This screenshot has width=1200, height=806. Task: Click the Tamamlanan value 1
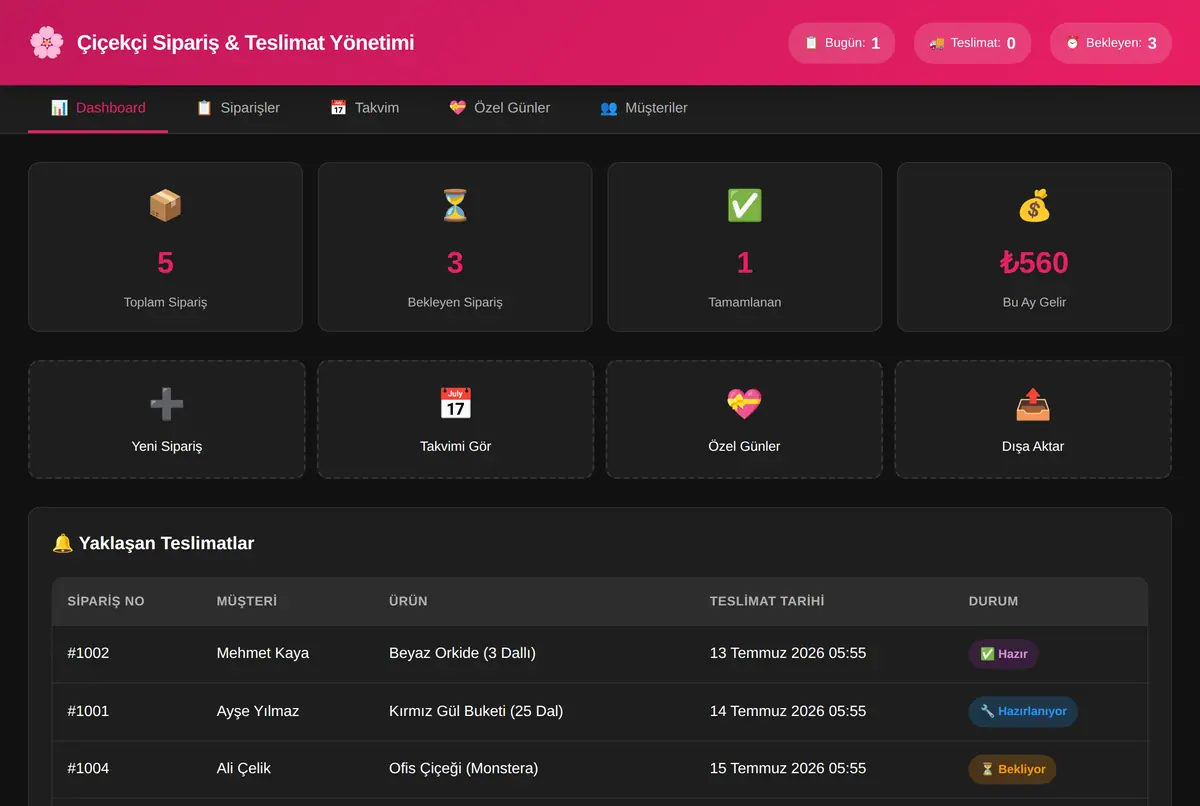coord(745,262)
